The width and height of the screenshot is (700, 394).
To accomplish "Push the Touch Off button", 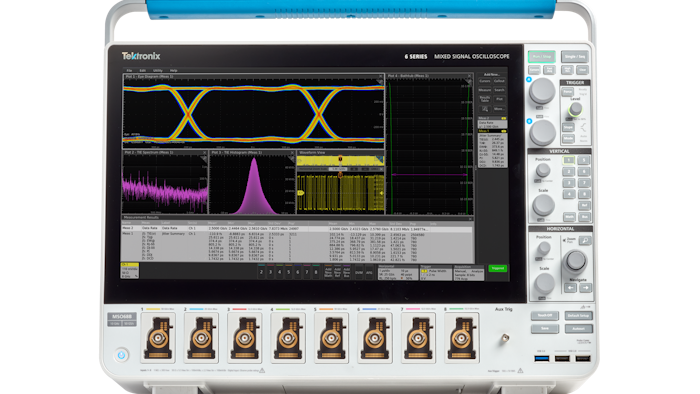I will click(545, 315).
